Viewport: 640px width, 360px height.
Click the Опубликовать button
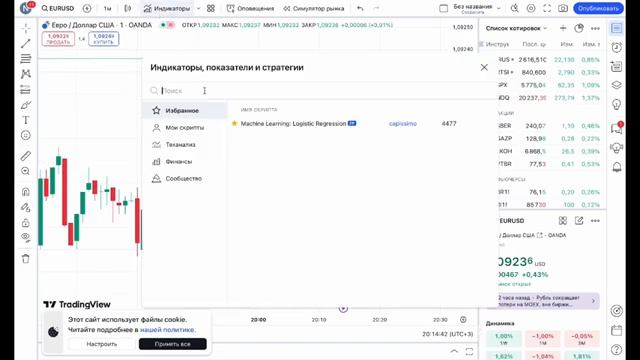pyautogui.click(x=598, y=8)
